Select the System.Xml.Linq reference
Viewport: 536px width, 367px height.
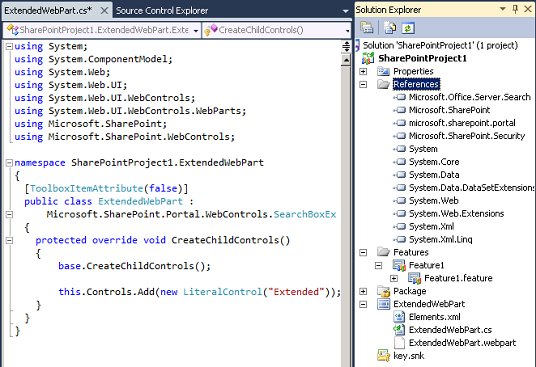coord(441,240)
